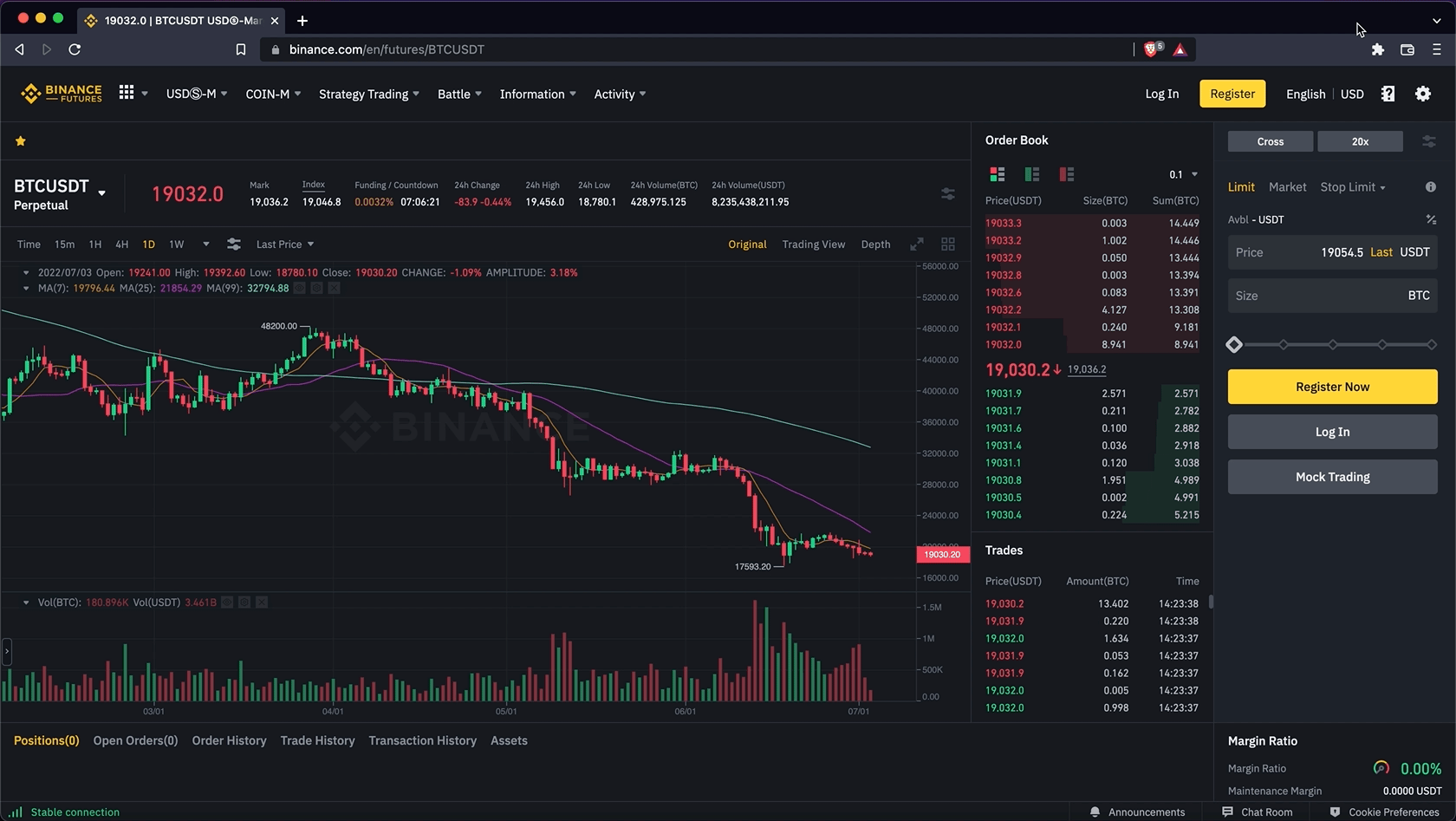Toggle volume indicator visibility eye icon

pos(227,602)
